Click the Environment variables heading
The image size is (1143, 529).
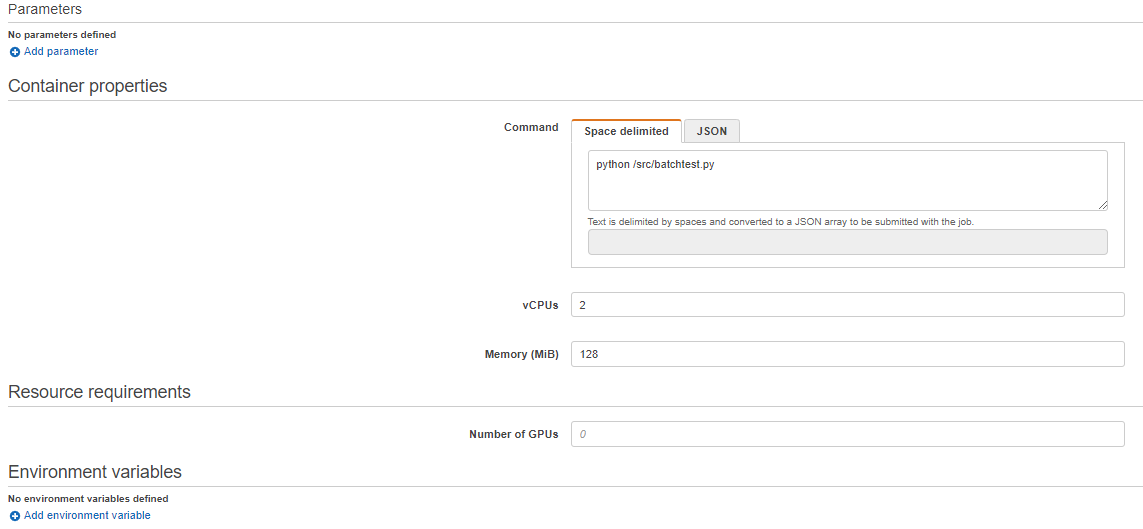point(95,472)
